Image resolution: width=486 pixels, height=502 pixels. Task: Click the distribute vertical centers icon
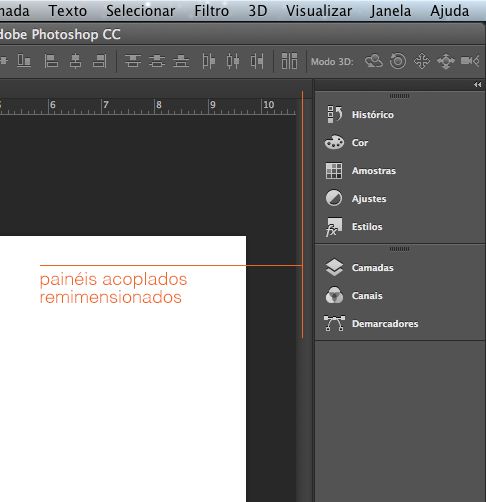point(157,61)
